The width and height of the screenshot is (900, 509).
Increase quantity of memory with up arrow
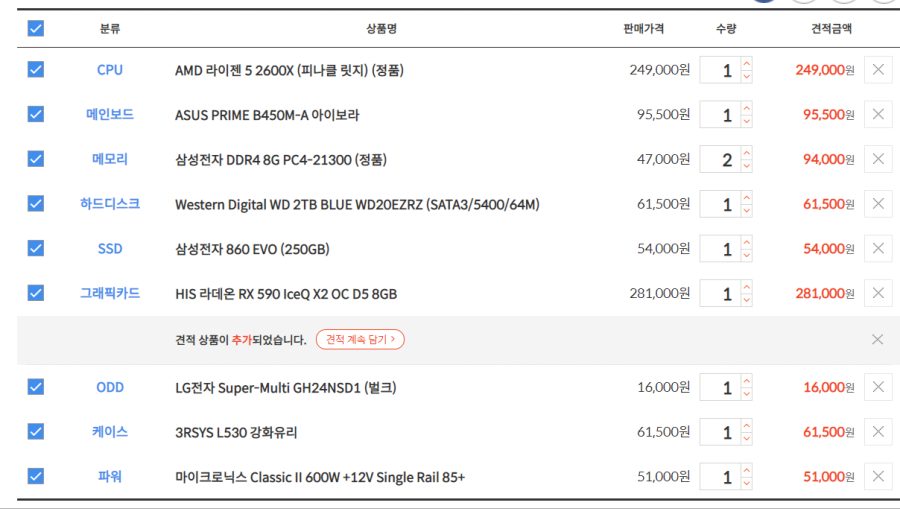pyautogui.click(x=747, y=153)
